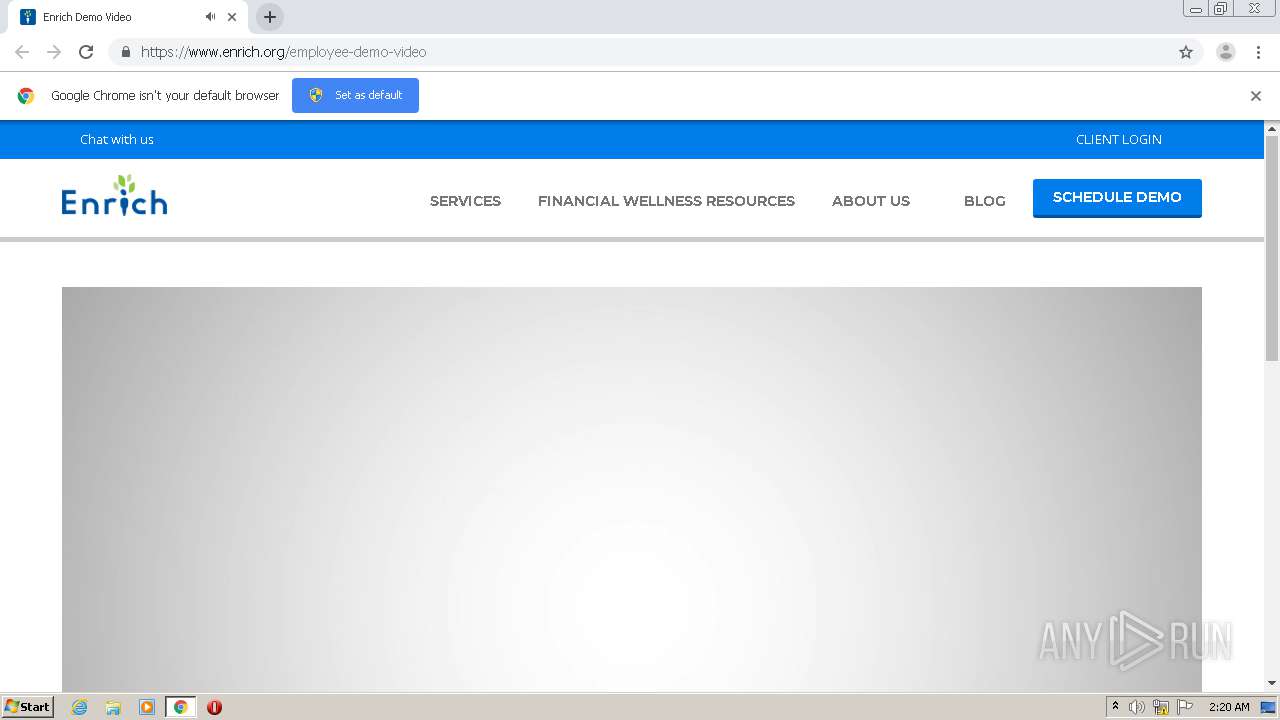1280x720 pixels.
Task: Open the Chrome three-dot menu
Action: pyautogui.click(x=1258, y=52)
